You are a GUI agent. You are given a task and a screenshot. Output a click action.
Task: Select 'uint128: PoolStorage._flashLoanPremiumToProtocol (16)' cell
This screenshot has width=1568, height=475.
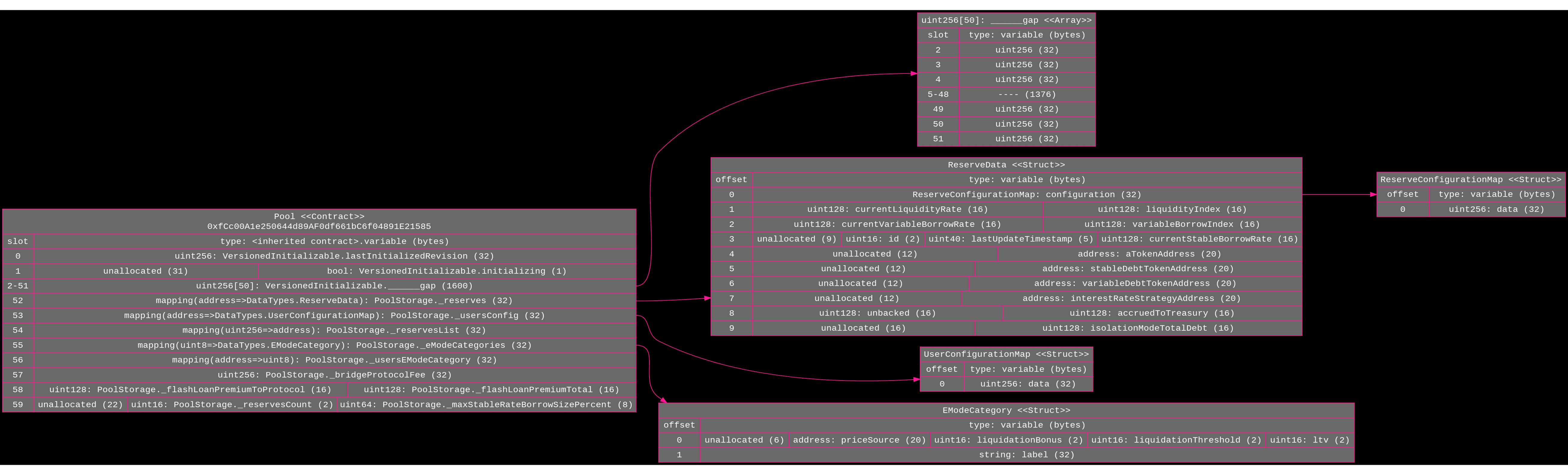pos(190,390)
